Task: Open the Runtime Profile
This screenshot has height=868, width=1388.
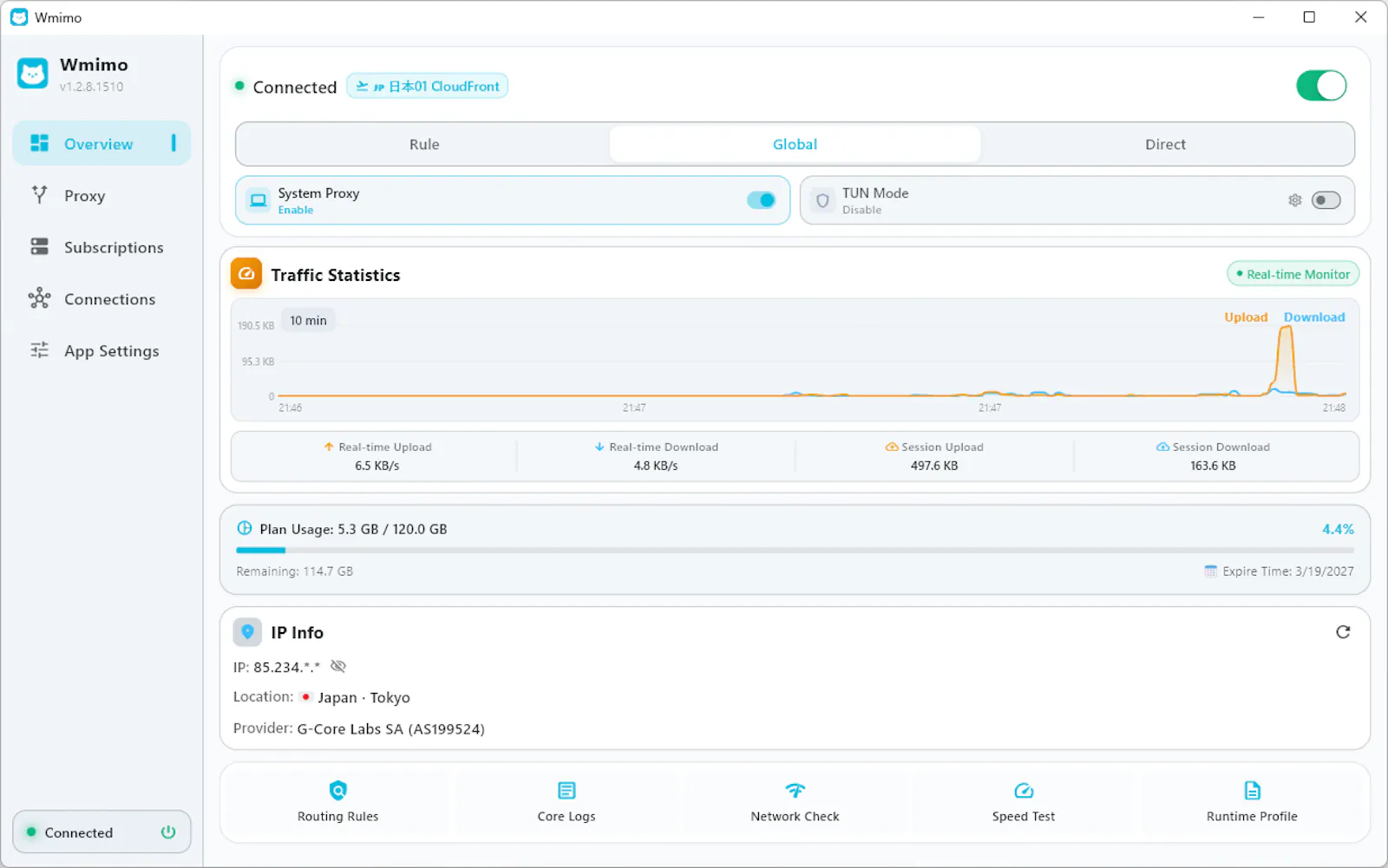Action: click(1252, 802)
